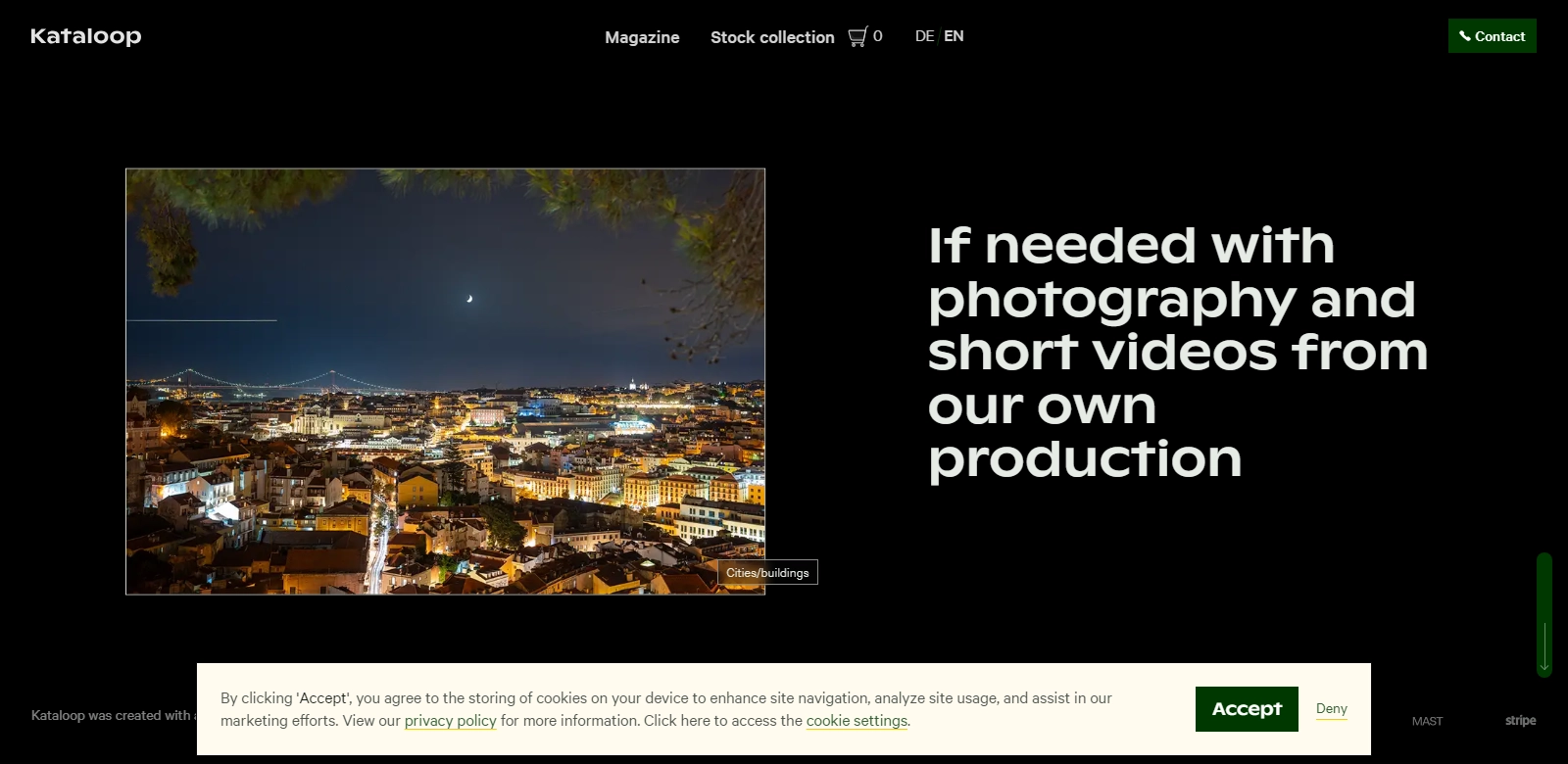Click the MAST logo in footer
This screenshot has height=764, width=1568.
click(1427, 721)
